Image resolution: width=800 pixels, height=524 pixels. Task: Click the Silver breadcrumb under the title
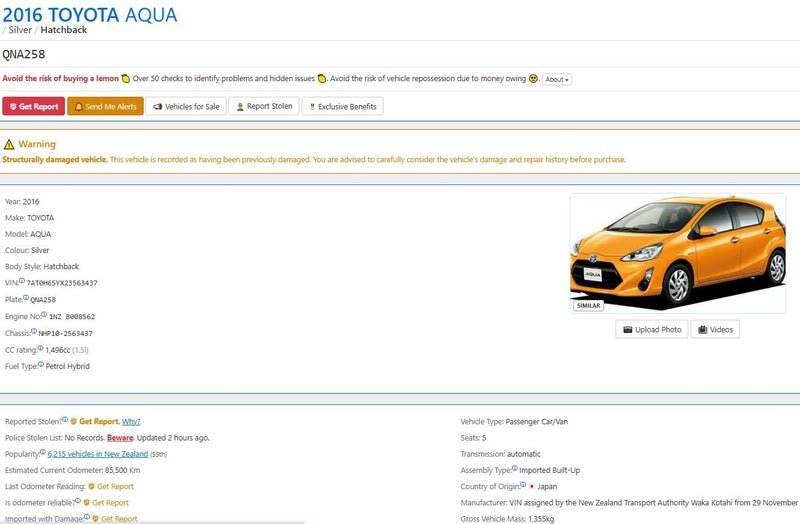click(x=20, y=30)
